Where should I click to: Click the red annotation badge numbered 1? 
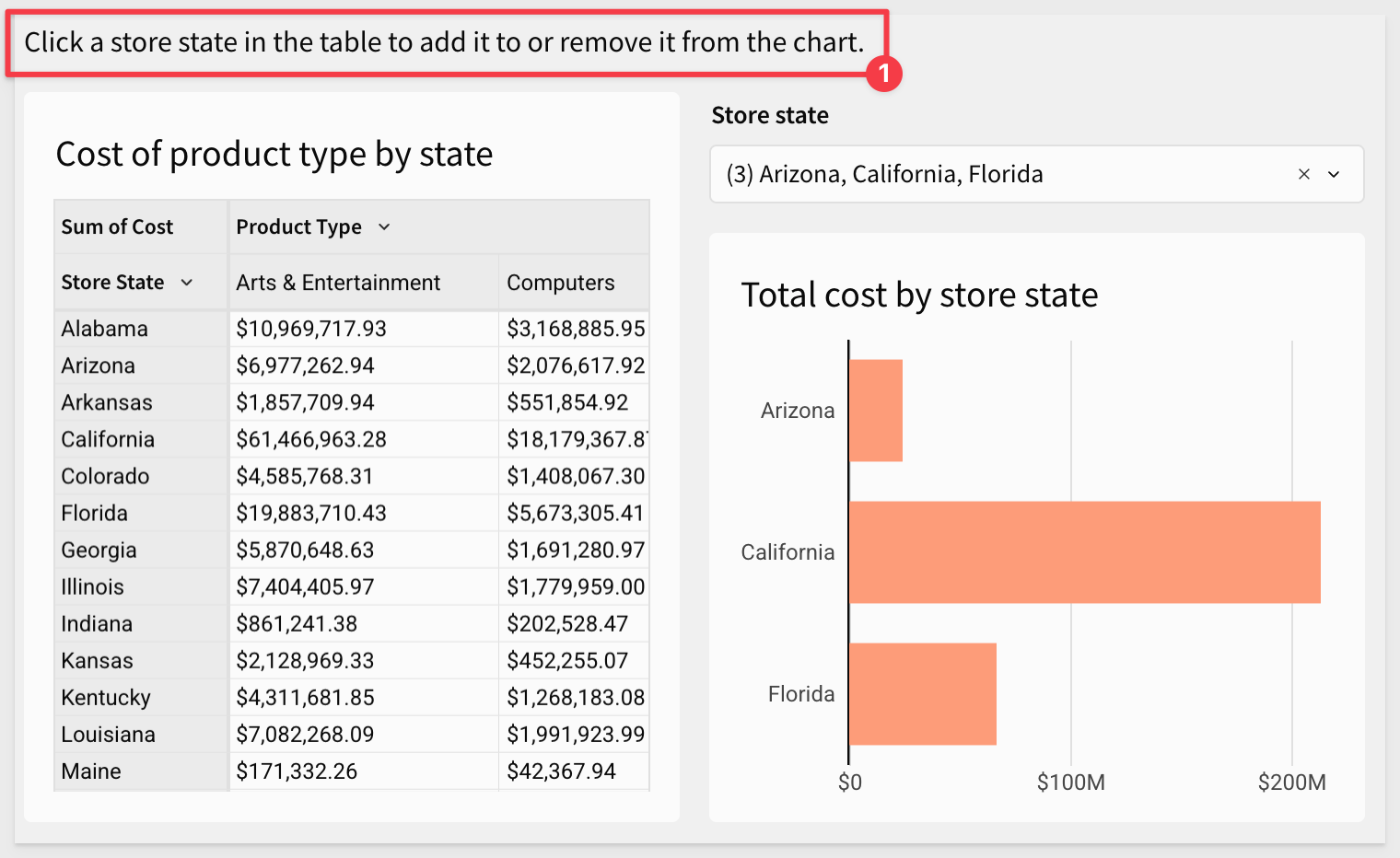pyautogui.click(x=884, y=73)
